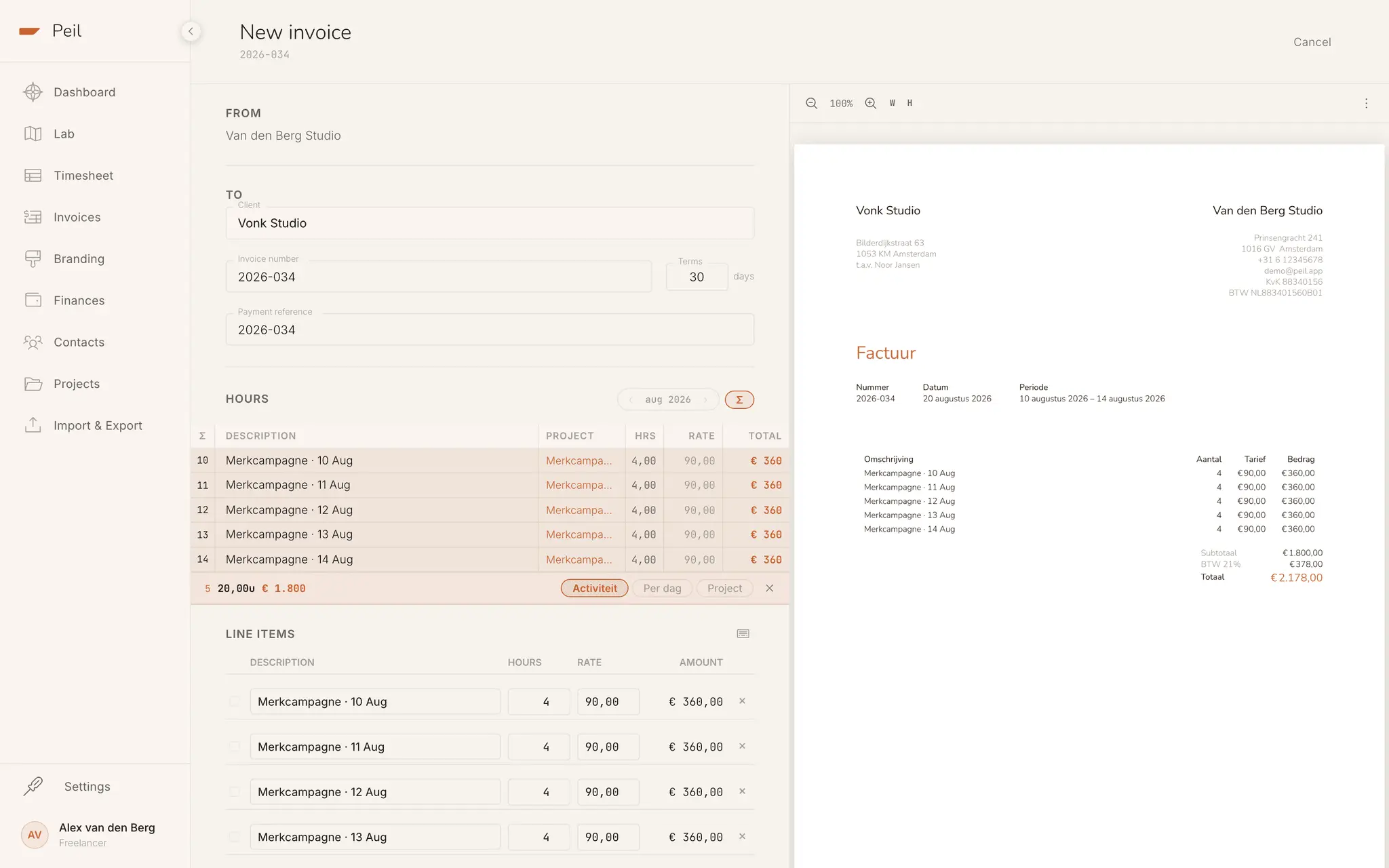Zoom out the invoice preview
Viewport: 1389px width, 868px height.
click(811, 103)
